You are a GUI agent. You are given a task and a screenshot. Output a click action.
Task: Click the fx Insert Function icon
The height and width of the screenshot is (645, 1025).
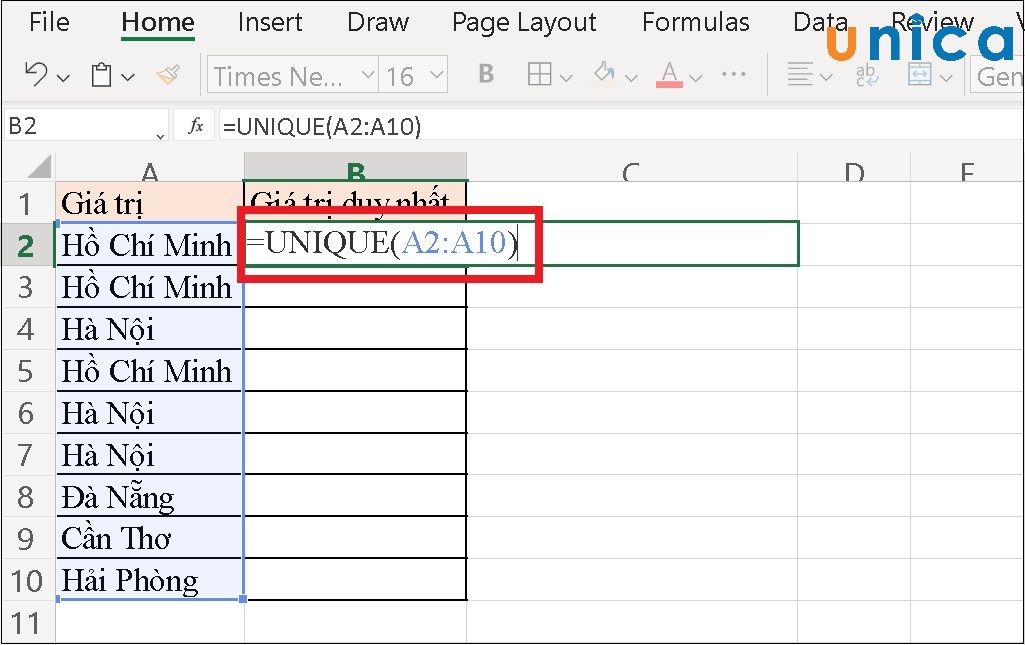click(195, 125)
